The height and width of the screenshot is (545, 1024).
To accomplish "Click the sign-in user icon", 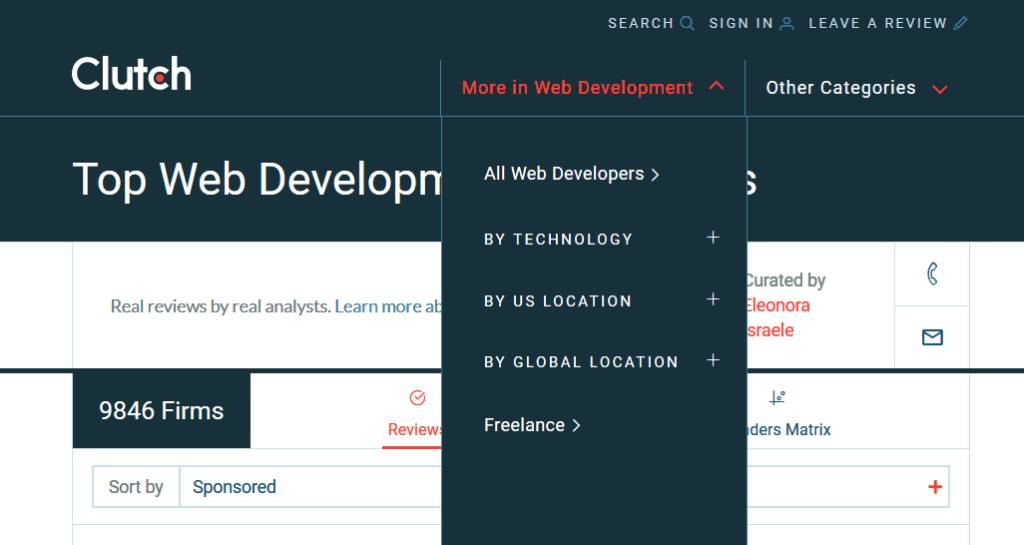I will 788,23.
